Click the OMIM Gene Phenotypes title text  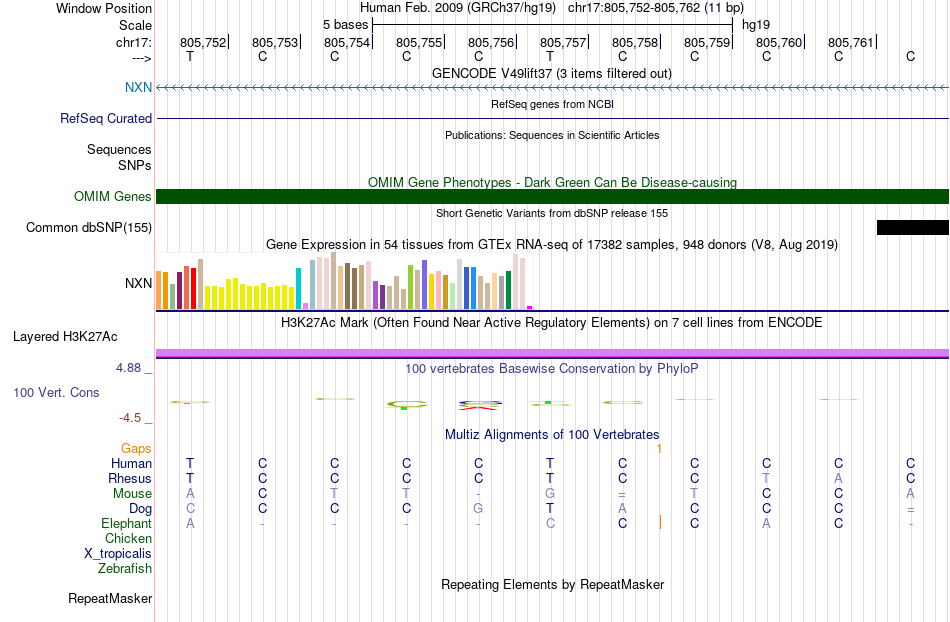coord(552,182)
